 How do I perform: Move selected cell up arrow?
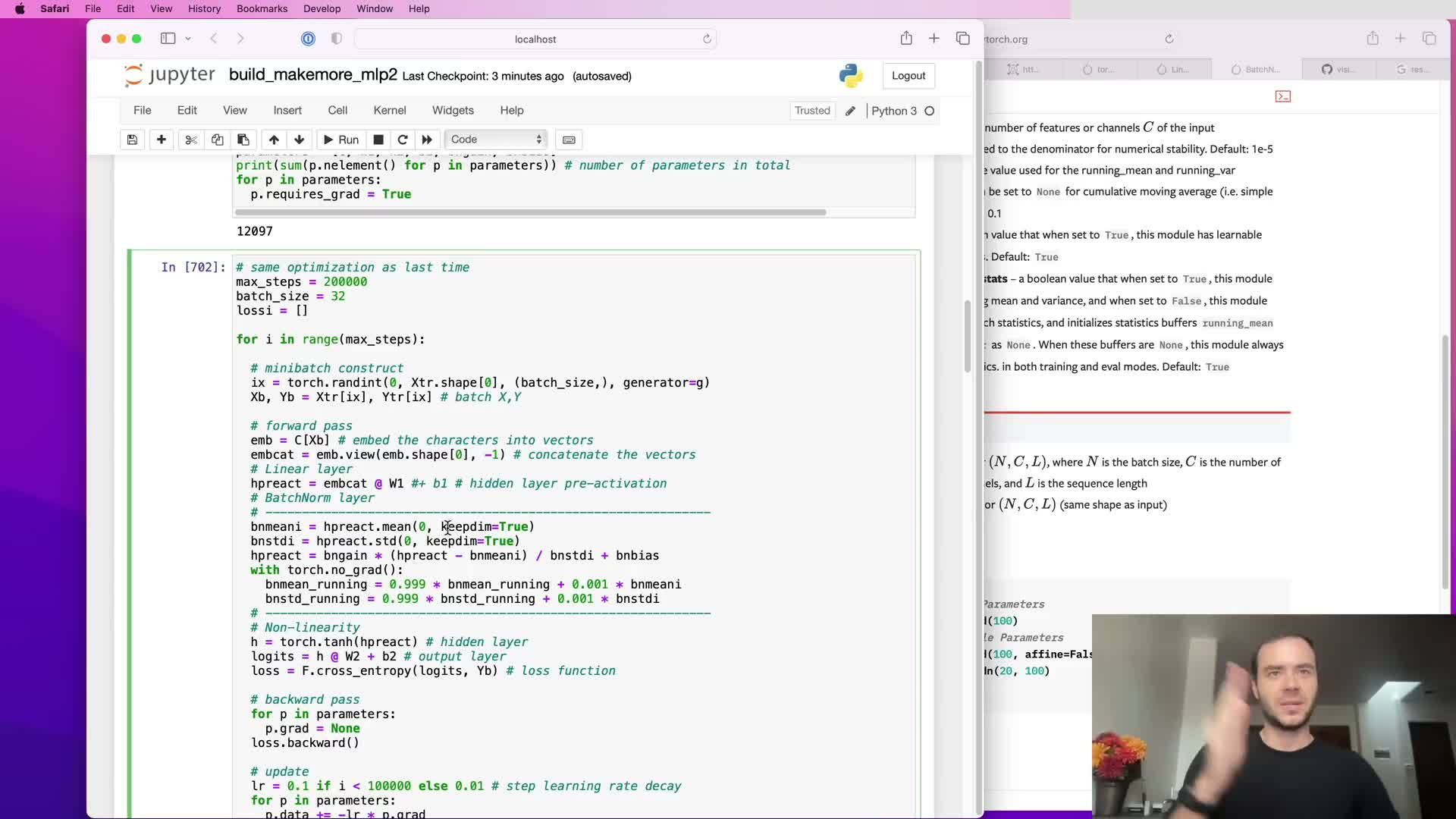tap(274, 140)
